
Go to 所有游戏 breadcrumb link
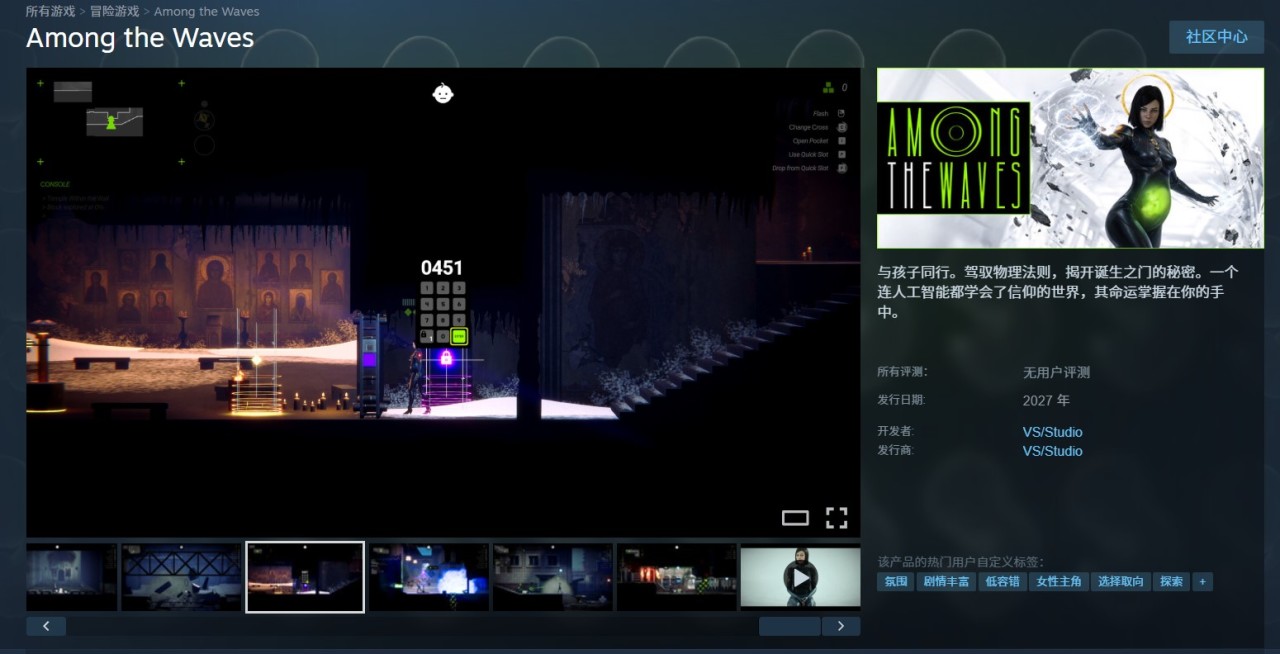coord(50,11)
